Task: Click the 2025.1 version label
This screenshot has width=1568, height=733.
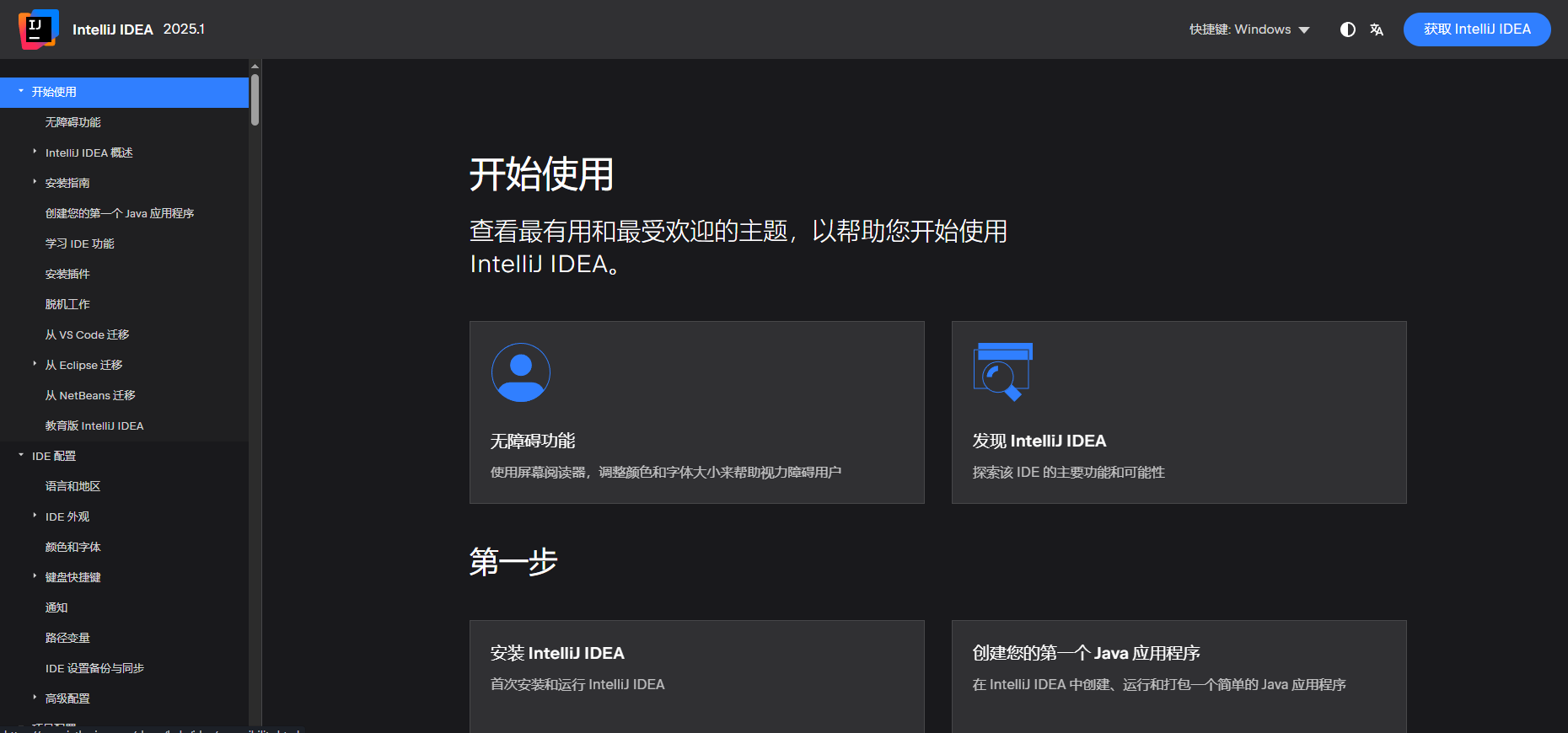Action: 184,29
